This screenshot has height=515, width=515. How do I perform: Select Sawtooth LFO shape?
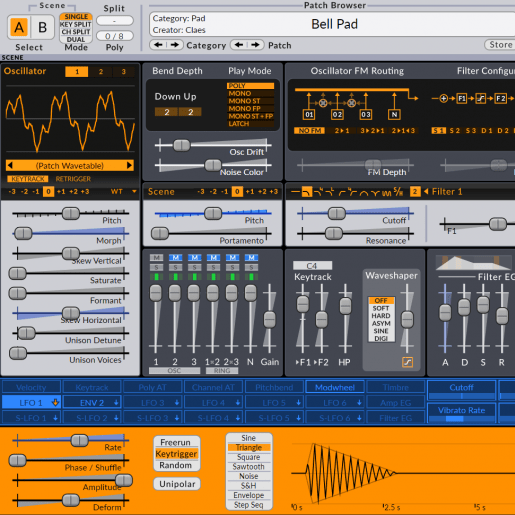tap(249, 466)
